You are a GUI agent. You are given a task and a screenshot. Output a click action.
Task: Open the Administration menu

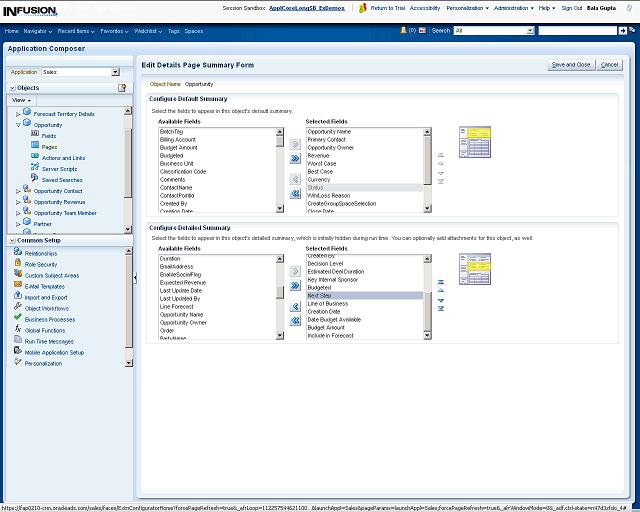(x=512, y=7)
